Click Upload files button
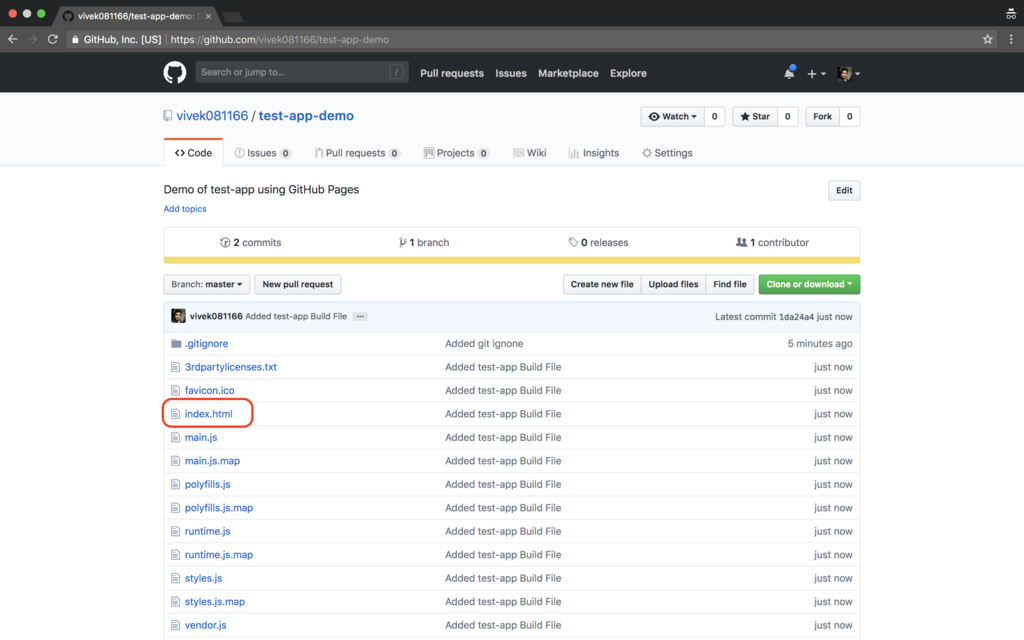 (x=673, y=284)
